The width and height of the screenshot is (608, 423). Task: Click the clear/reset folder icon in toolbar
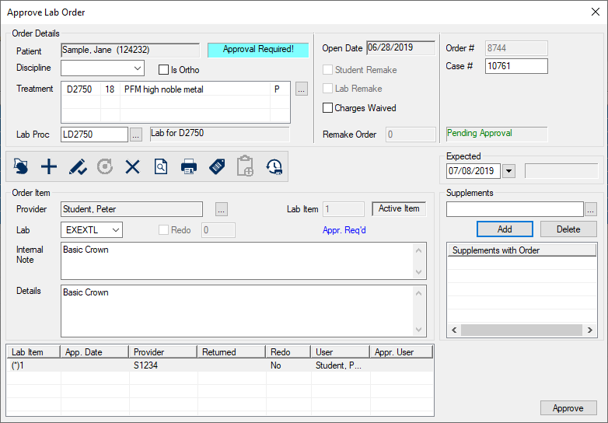pos(21,167)
